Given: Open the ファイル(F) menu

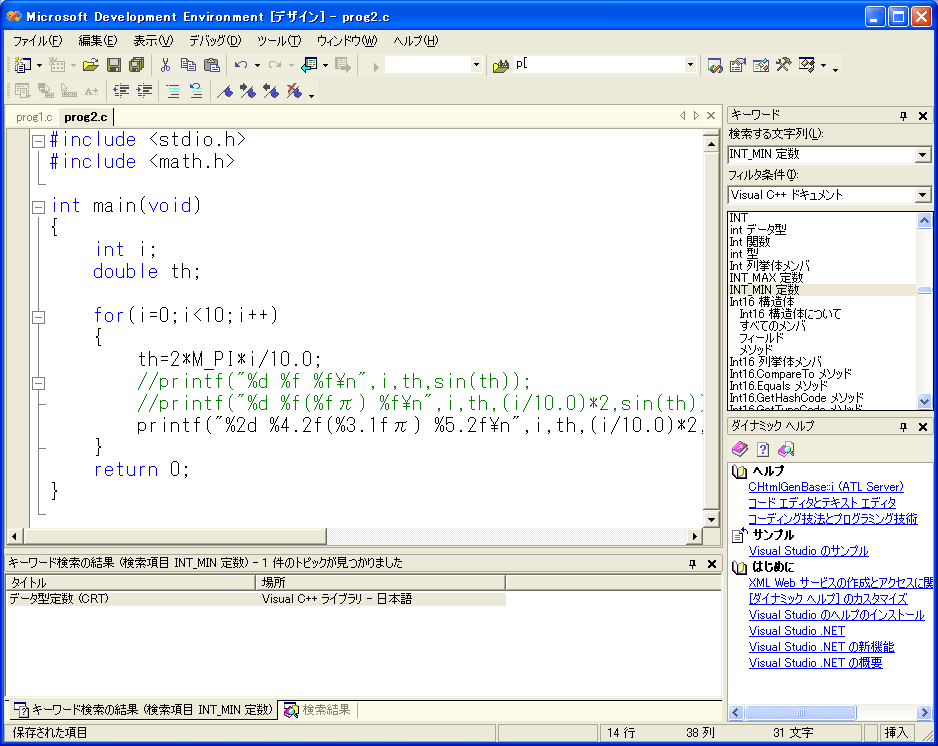Looking at the screenshot, I should click(x=38, y=41).
